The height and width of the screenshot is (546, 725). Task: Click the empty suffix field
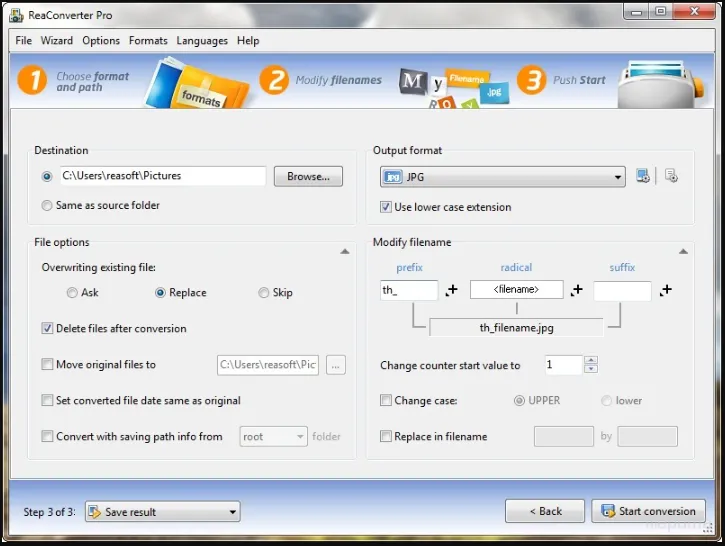pos(622,291)
